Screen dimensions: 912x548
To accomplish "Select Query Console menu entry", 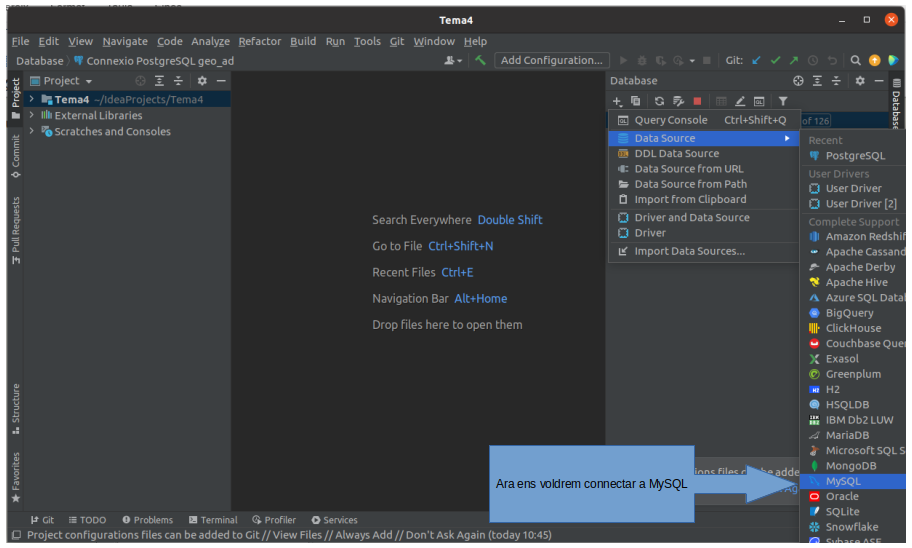I will [704, 120].
